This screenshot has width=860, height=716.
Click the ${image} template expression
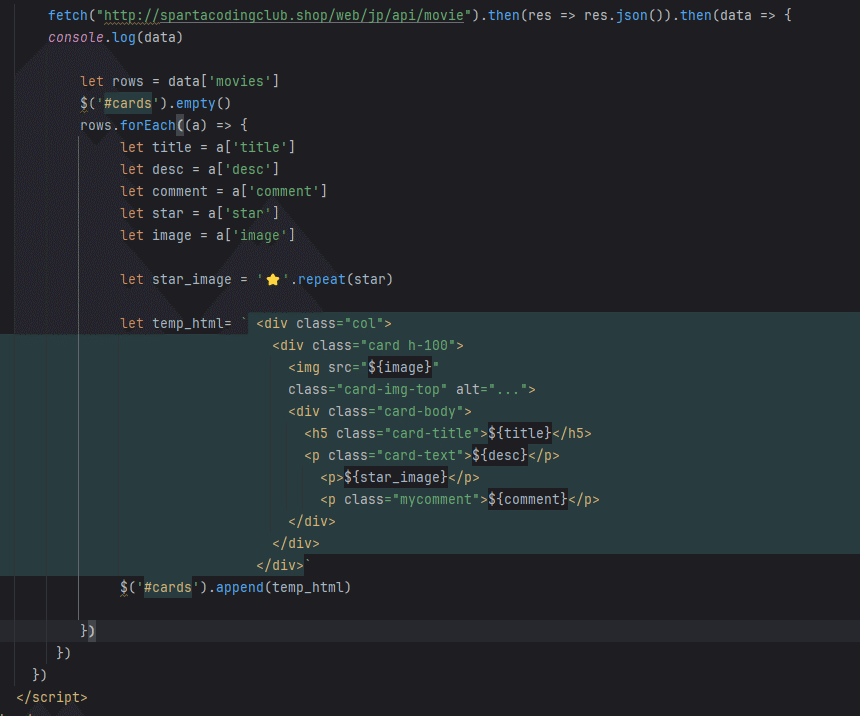[400, 367]
